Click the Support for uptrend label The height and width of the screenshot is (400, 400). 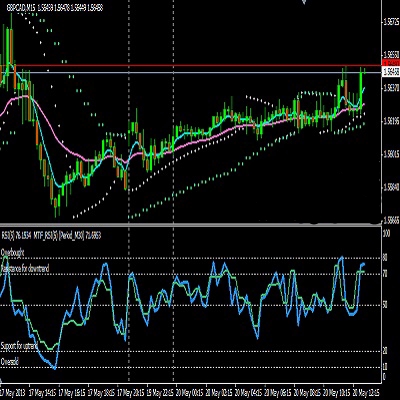19,346
